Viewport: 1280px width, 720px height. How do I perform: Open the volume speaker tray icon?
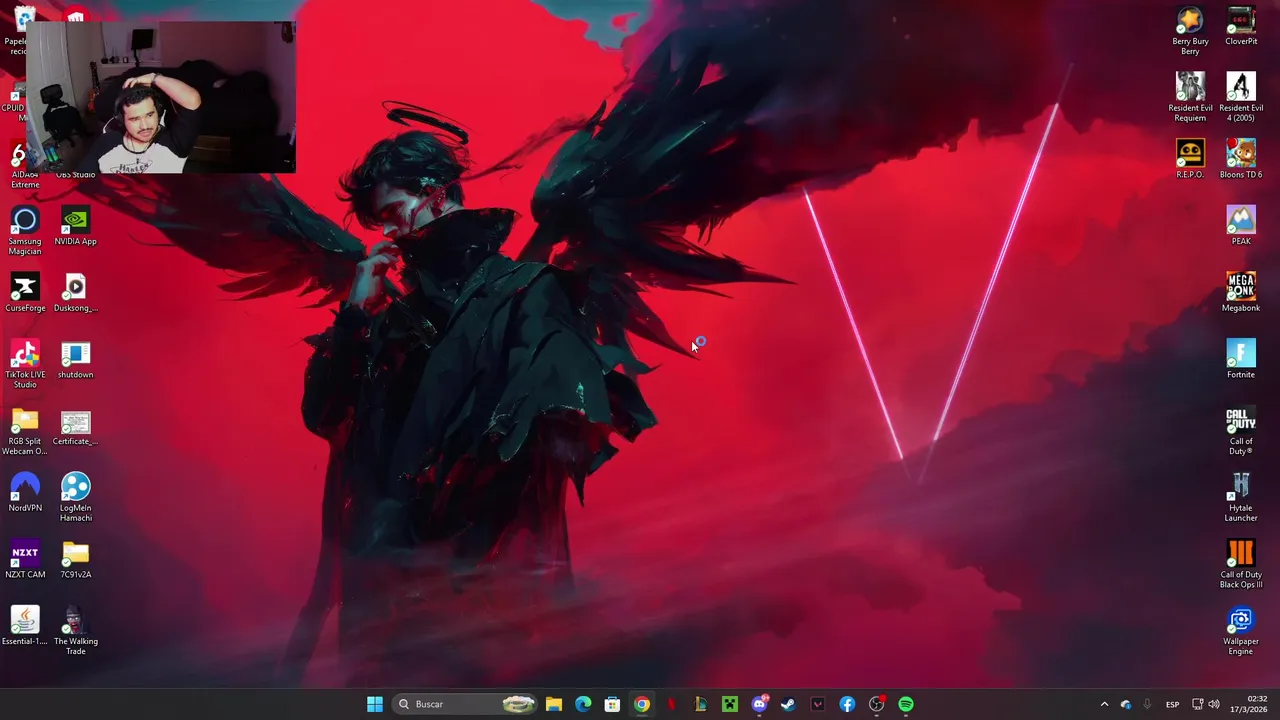(1214, 704)
